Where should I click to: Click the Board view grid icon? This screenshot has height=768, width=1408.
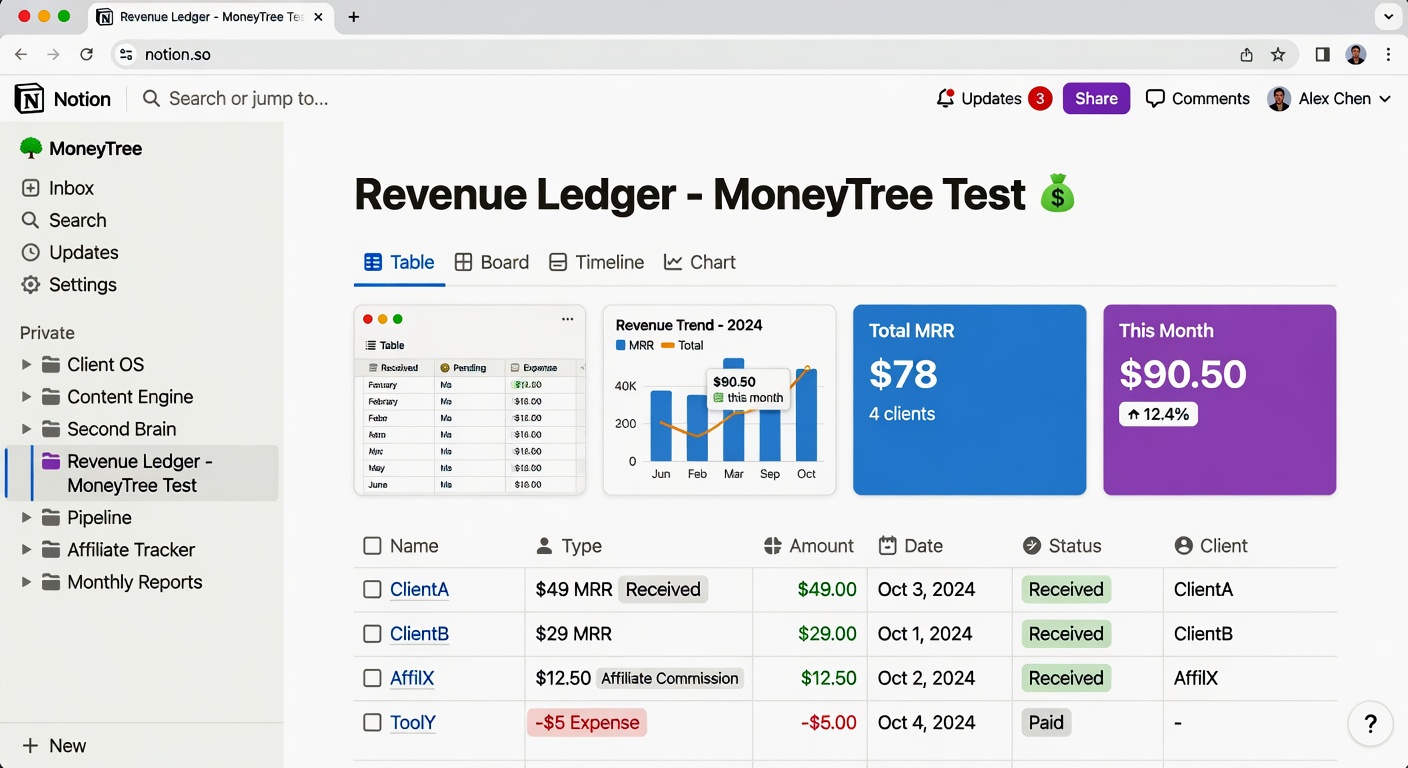(x=463, y=262)
